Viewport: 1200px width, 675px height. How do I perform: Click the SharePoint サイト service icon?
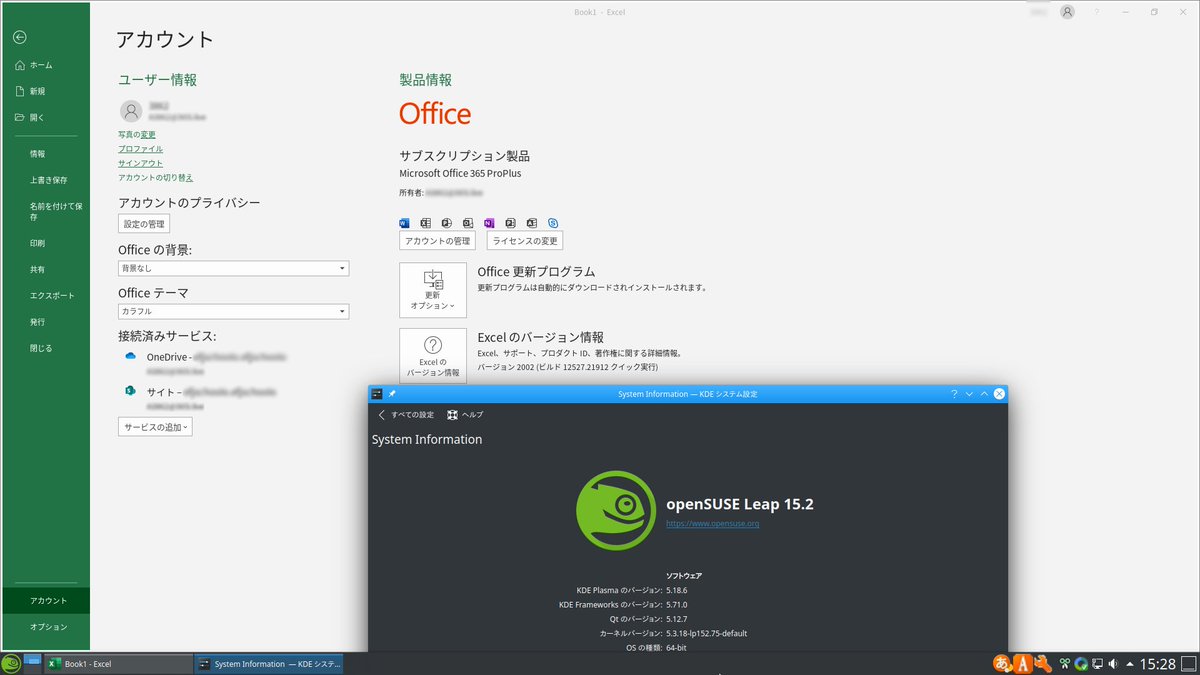coord(130,391)
